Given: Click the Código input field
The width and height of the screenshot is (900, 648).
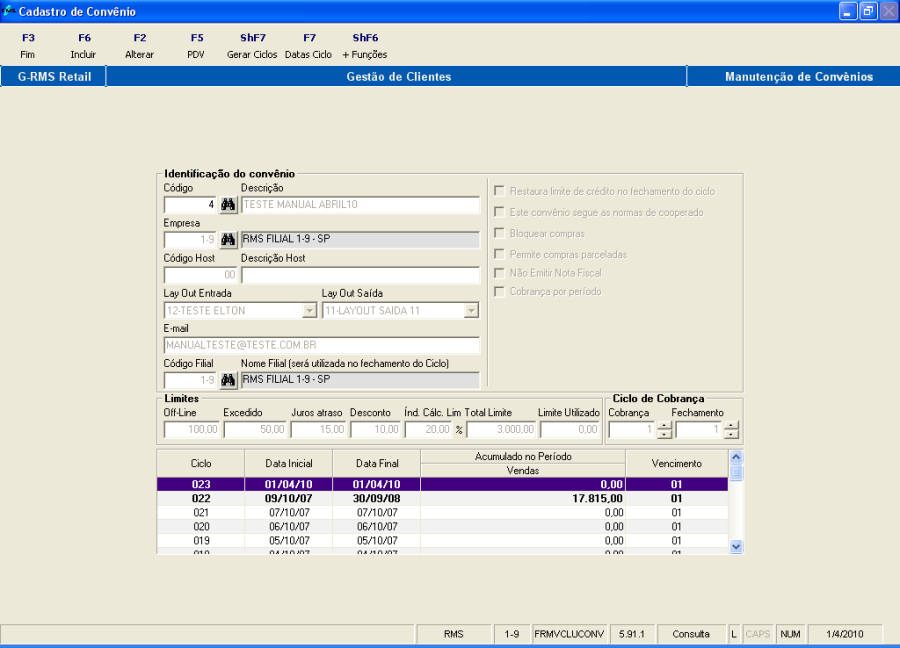Looking at the screenshot, I should click(190, 205).
